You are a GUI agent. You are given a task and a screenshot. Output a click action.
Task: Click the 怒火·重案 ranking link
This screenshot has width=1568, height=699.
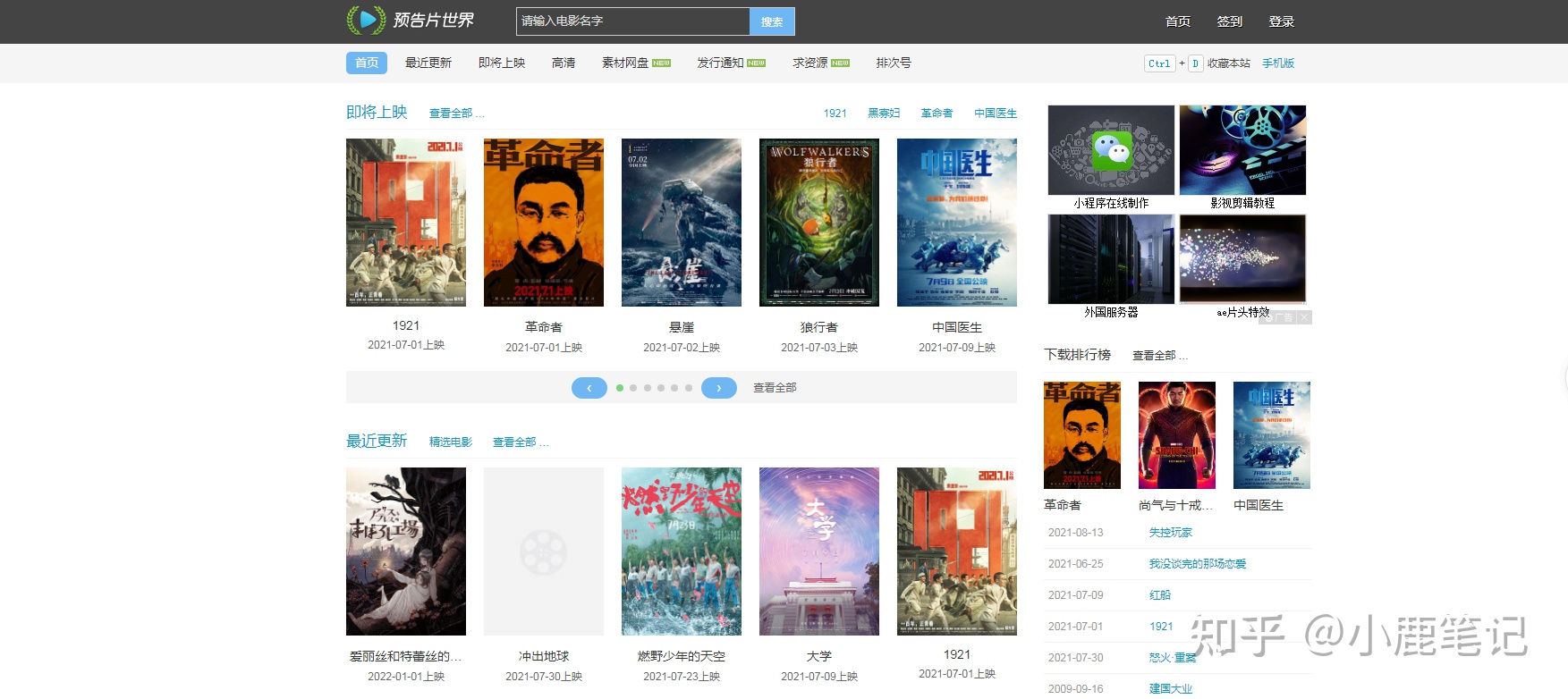click(1173, 658)
